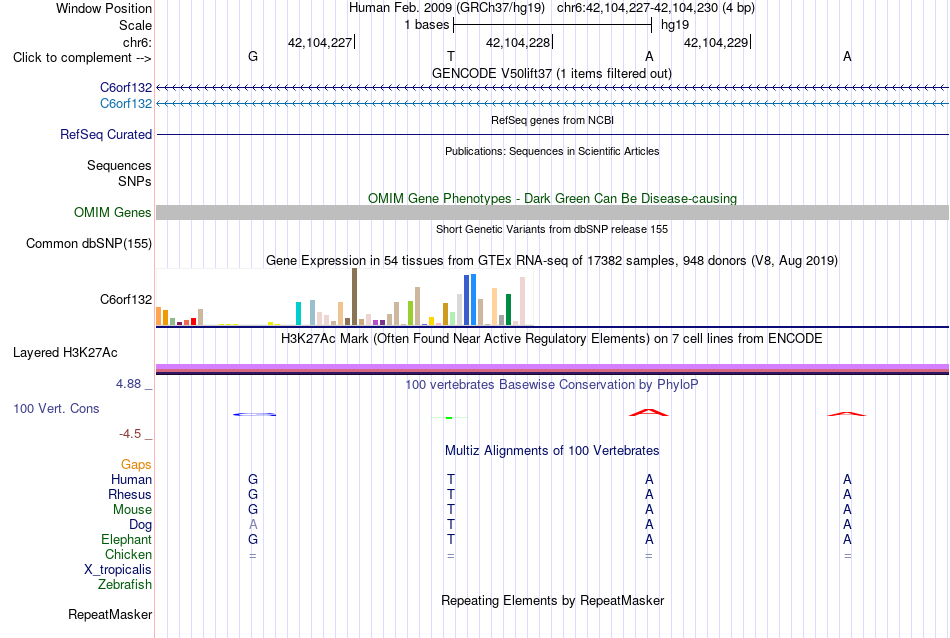This screenshot has height=638, width=950.
Task: Click the 4.88 upper scale value
Action: click(128, 384)
